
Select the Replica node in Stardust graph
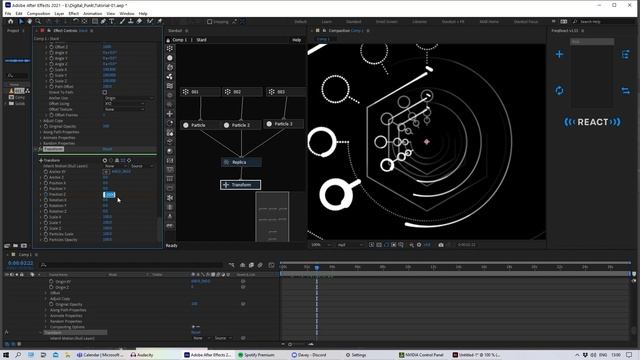[241, 162]
